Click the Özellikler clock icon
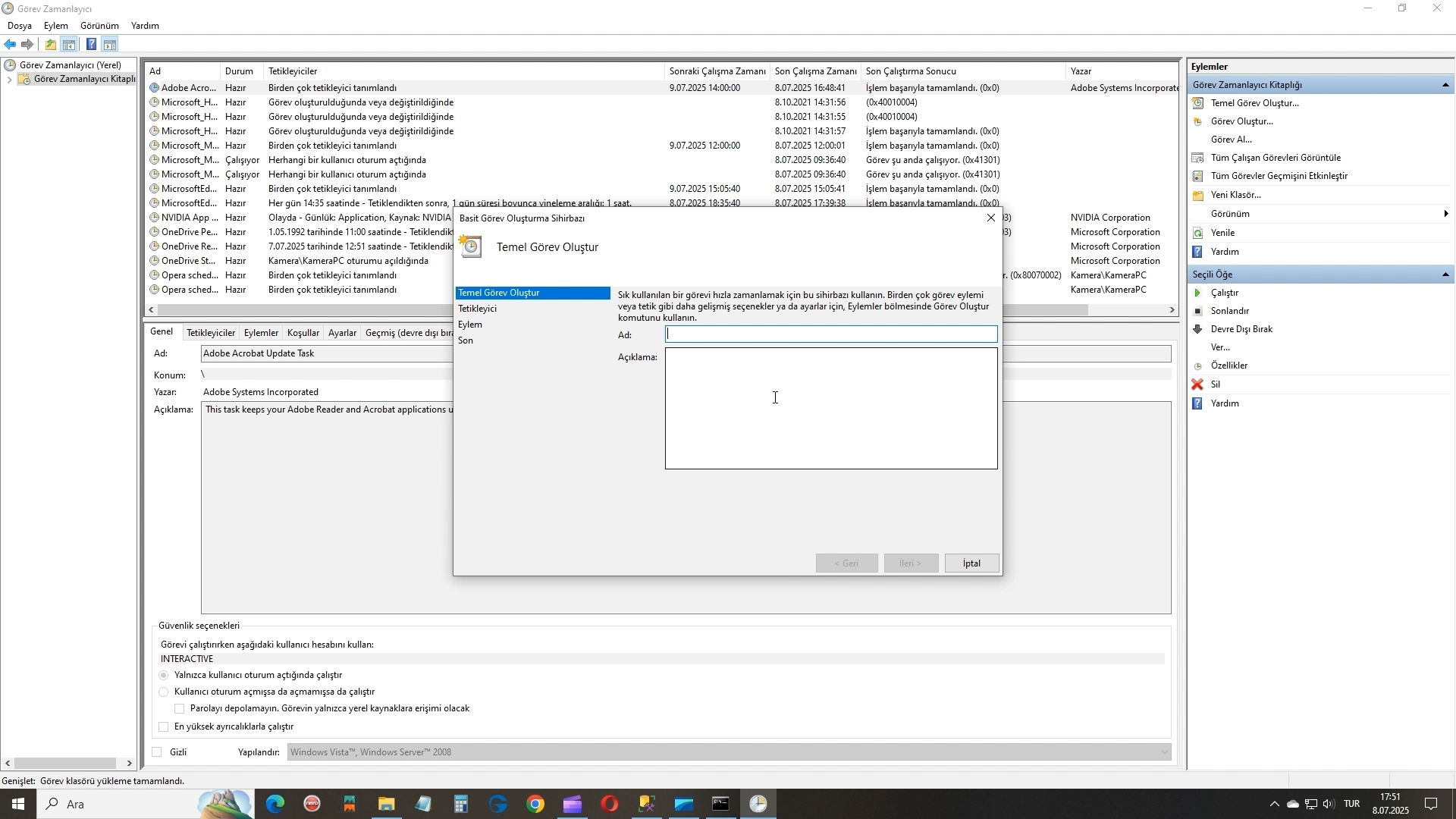The image size is (1456, 819). (x=1198, y=366)
